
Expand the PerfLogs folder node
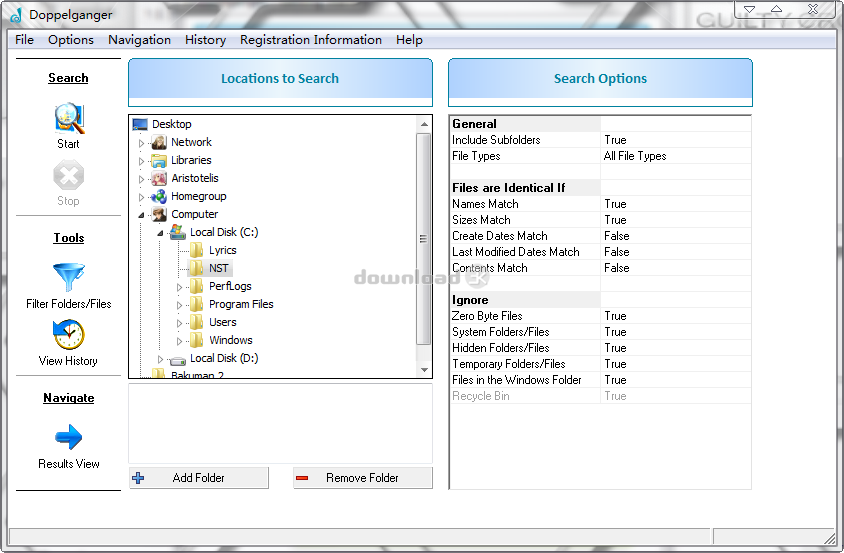179,287
